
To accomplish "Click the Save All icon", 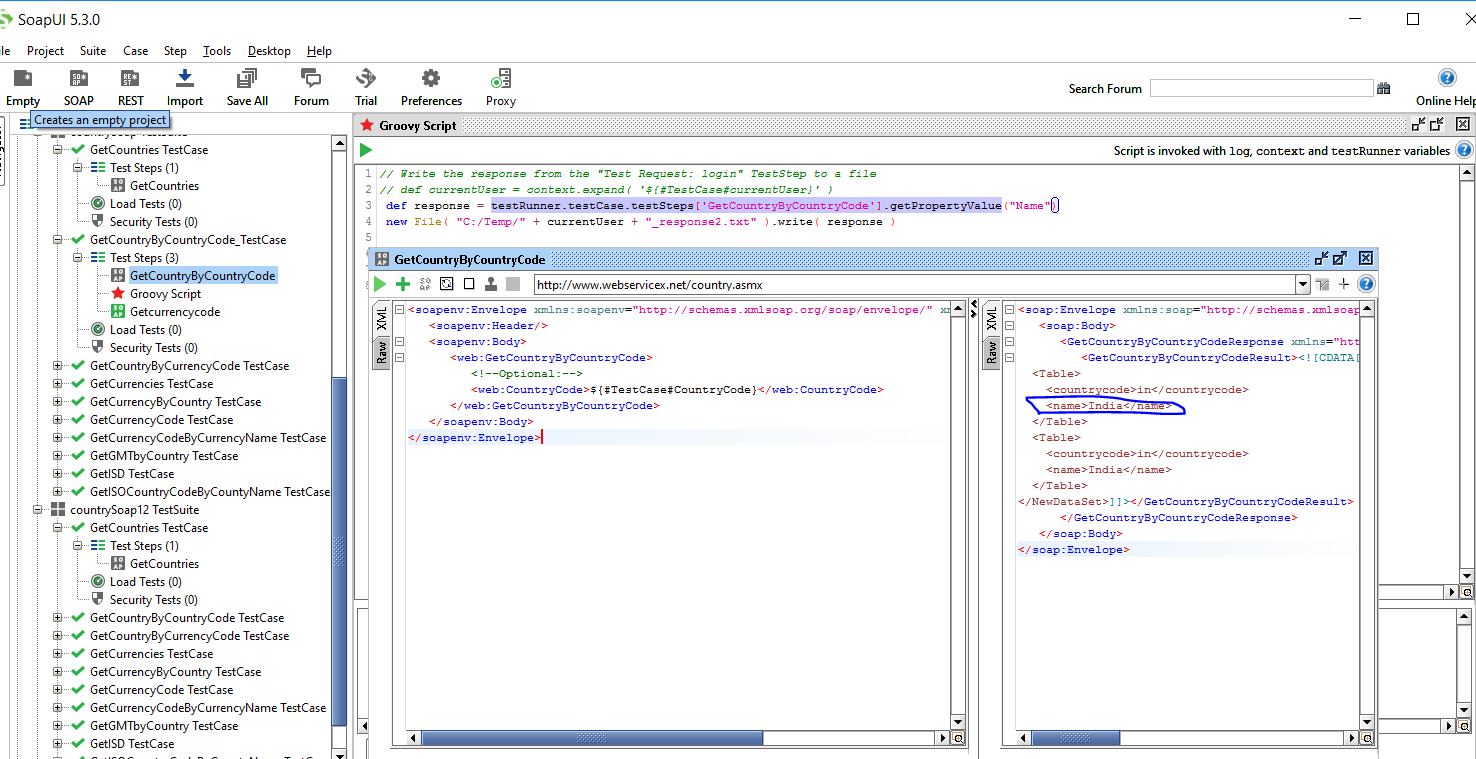I will tap(246, 80).
